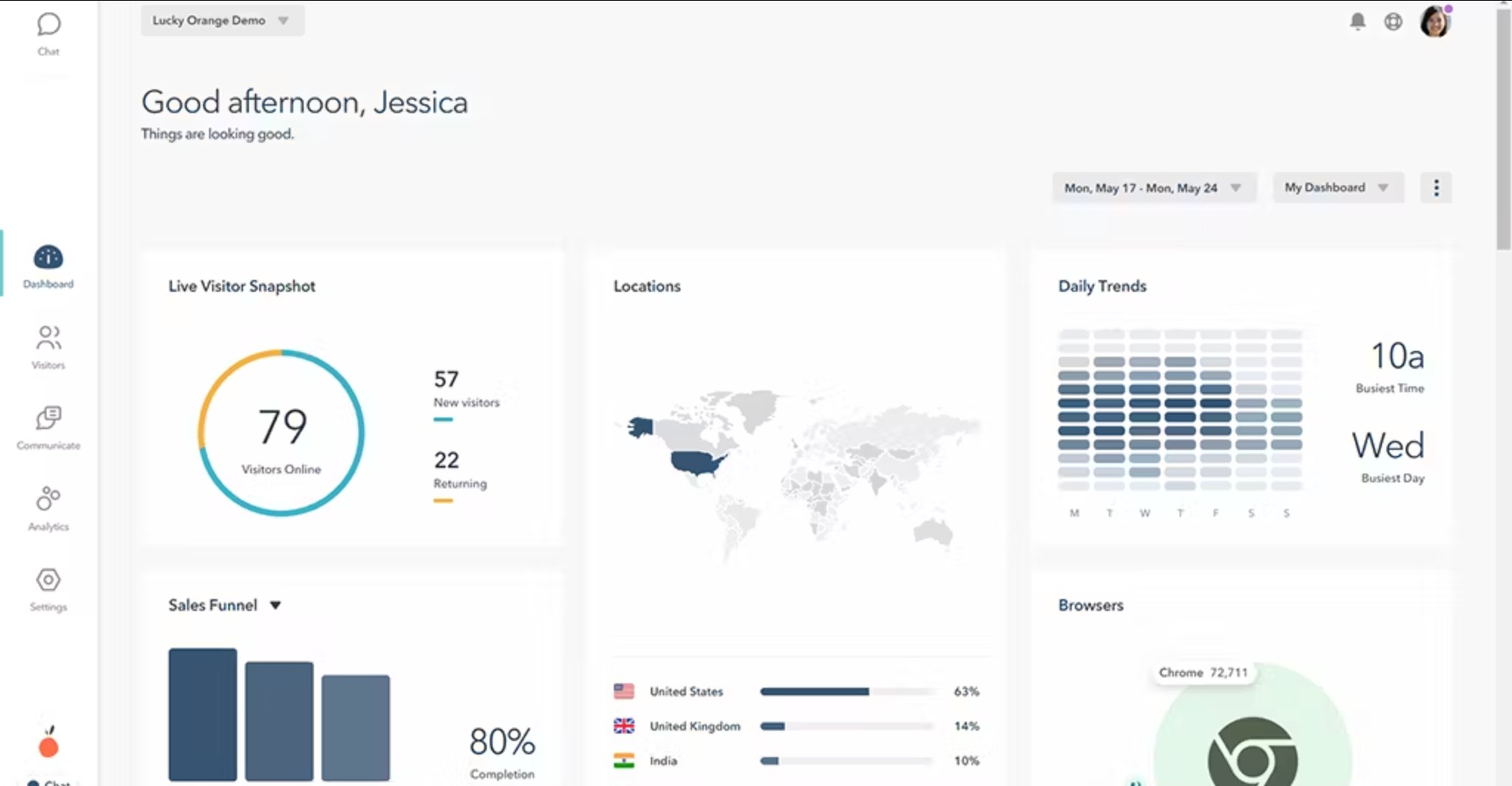This screenshot has height=786, width=1512.
Task: Click the United Kingdom flag row
Action: coord(624,726)
